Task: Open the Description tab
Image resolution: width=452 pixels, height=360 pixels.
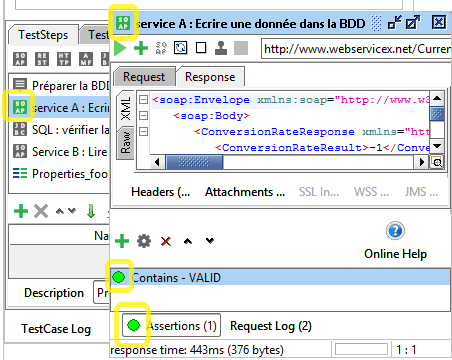Action: [x=54, y=293]
